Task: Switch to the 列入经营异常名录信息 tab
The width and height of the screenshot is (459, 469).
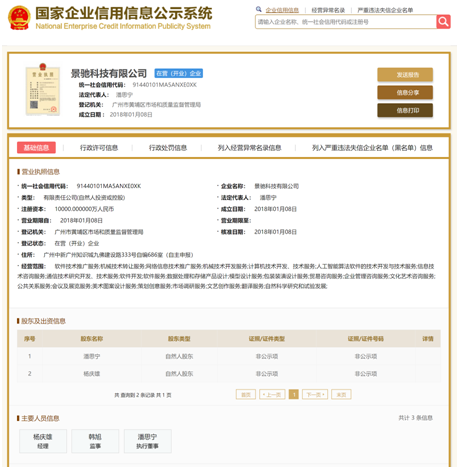Action: [249, 148]
